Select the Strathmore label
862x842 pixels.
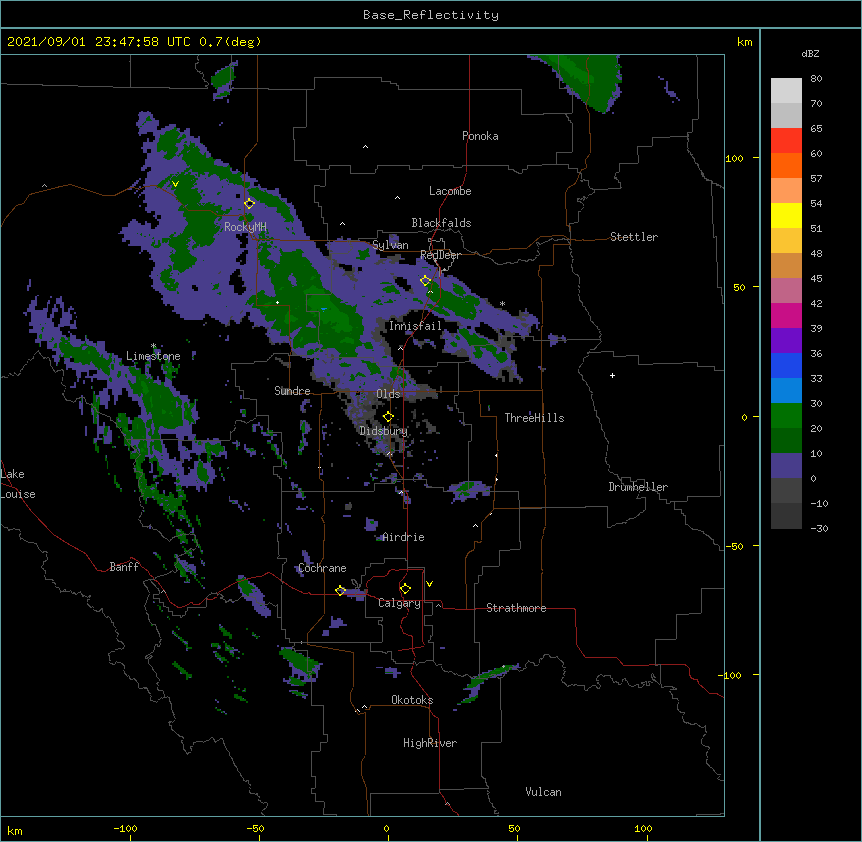tap(516, 608)
